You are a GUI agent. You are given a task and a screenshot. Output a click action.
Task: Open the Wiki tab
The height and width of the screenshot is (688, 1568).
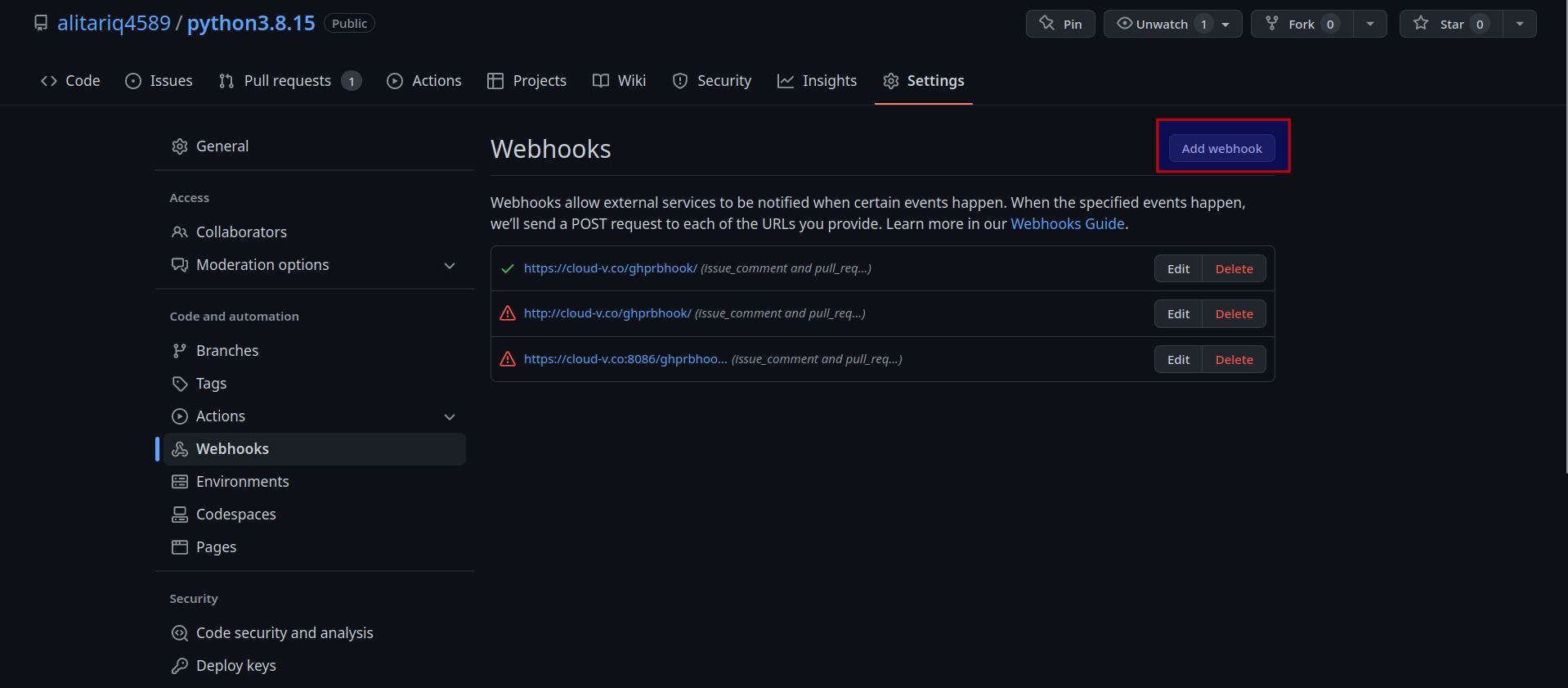point(619,81)
